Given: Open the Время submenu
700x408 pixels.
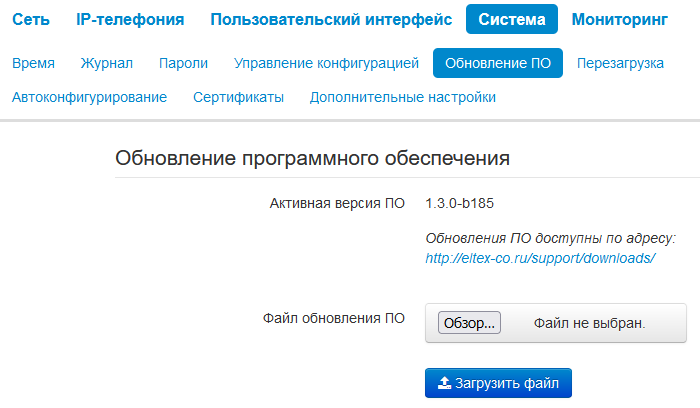Looking at the screenshot, I should (33, 63).
